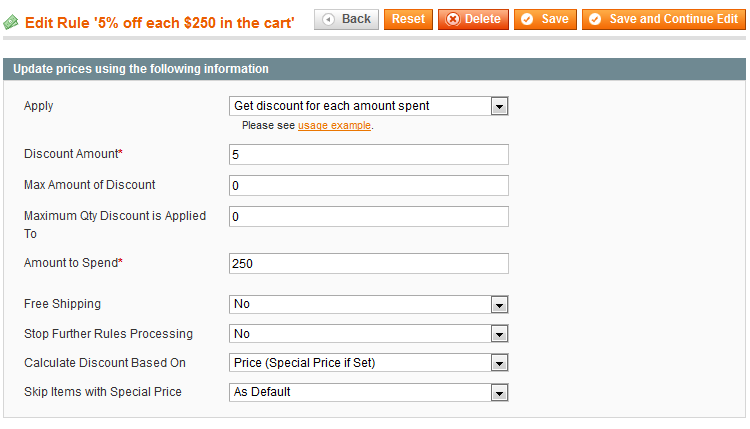750x429 pixels.
Task: Delete this shopping cart rule
Action: pos(473,19)
